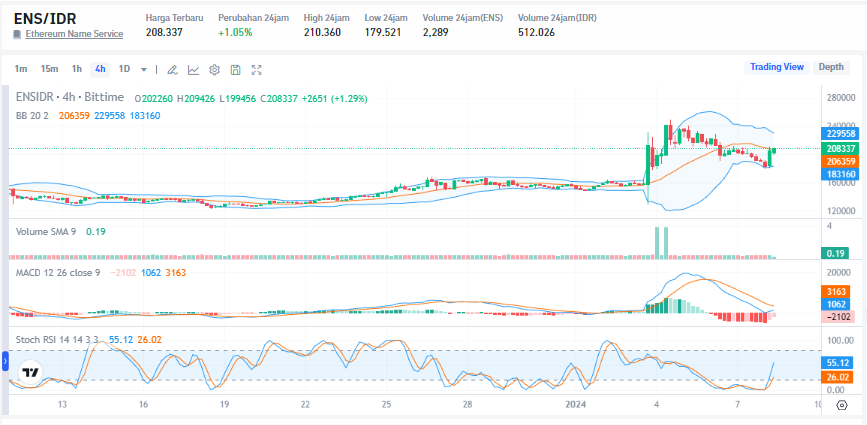867x425 pixels.
Task: Click the 208337 current price tag
Action: 840,149
